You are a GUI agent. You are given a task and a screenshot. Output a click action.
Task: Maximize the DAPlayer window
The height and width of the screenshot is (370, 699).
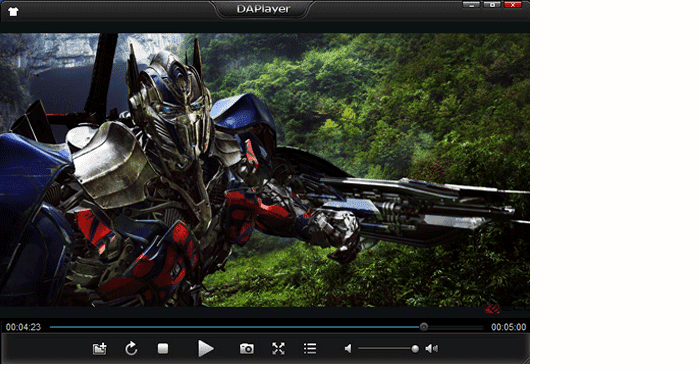(492, 5)
